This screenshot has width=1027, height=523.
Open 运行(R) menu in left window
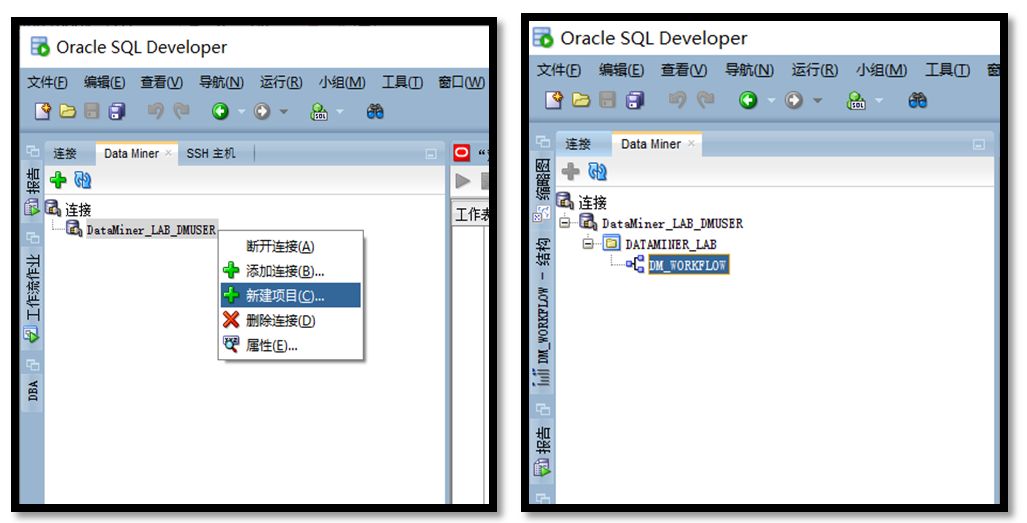pyautogui.click(x=281, y=82)
